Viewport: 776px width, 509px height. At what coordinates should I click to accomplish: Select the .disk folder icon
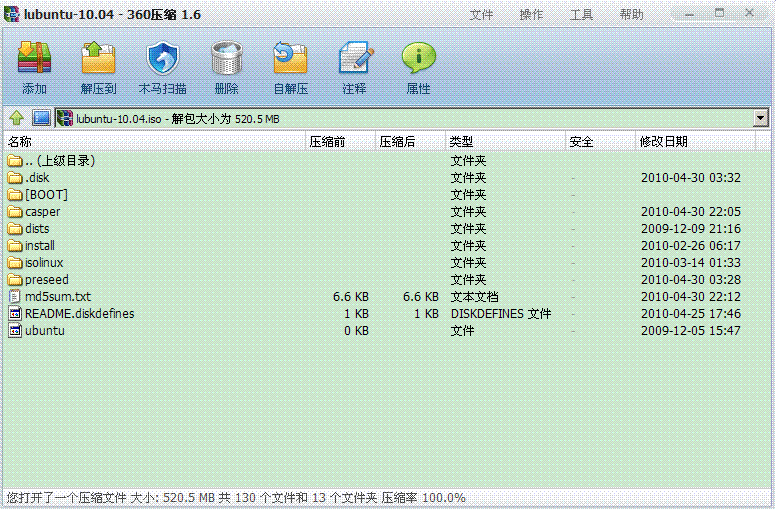point(15,178)
